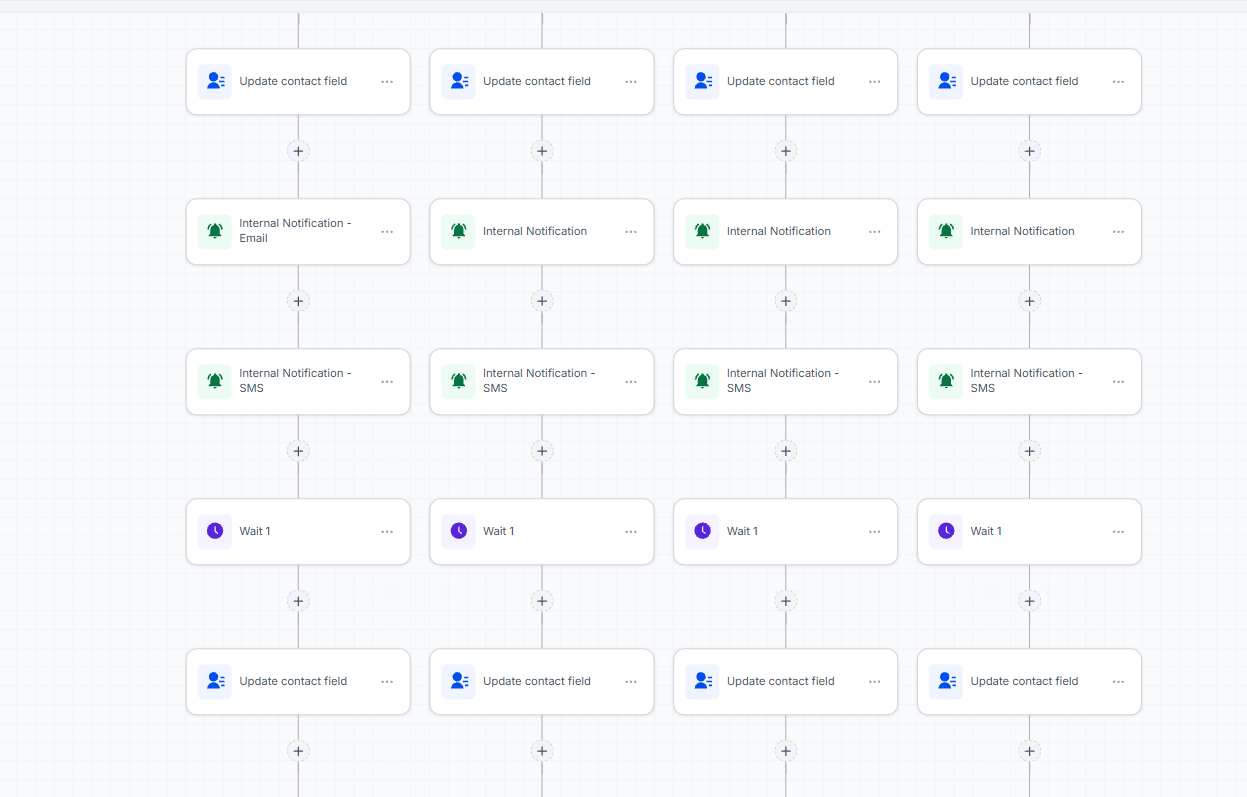Open options menu of Wait 1 in first column
The height and width of the screenshot is (797, 1247).
pos(387,531)
